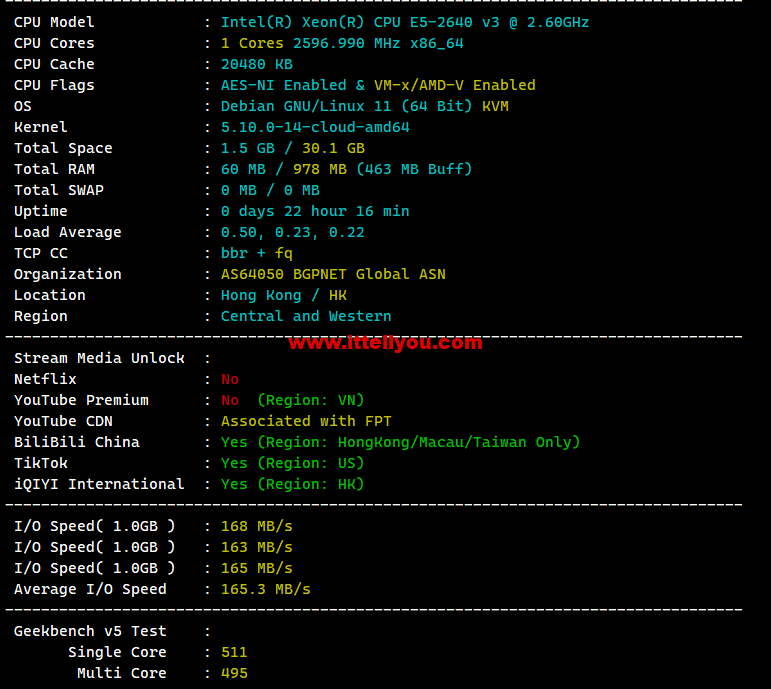This screenshot has height=689, width=771.
Task: Click the CPU Model value text
Action: pyautogui.click(x=405, y=22)
